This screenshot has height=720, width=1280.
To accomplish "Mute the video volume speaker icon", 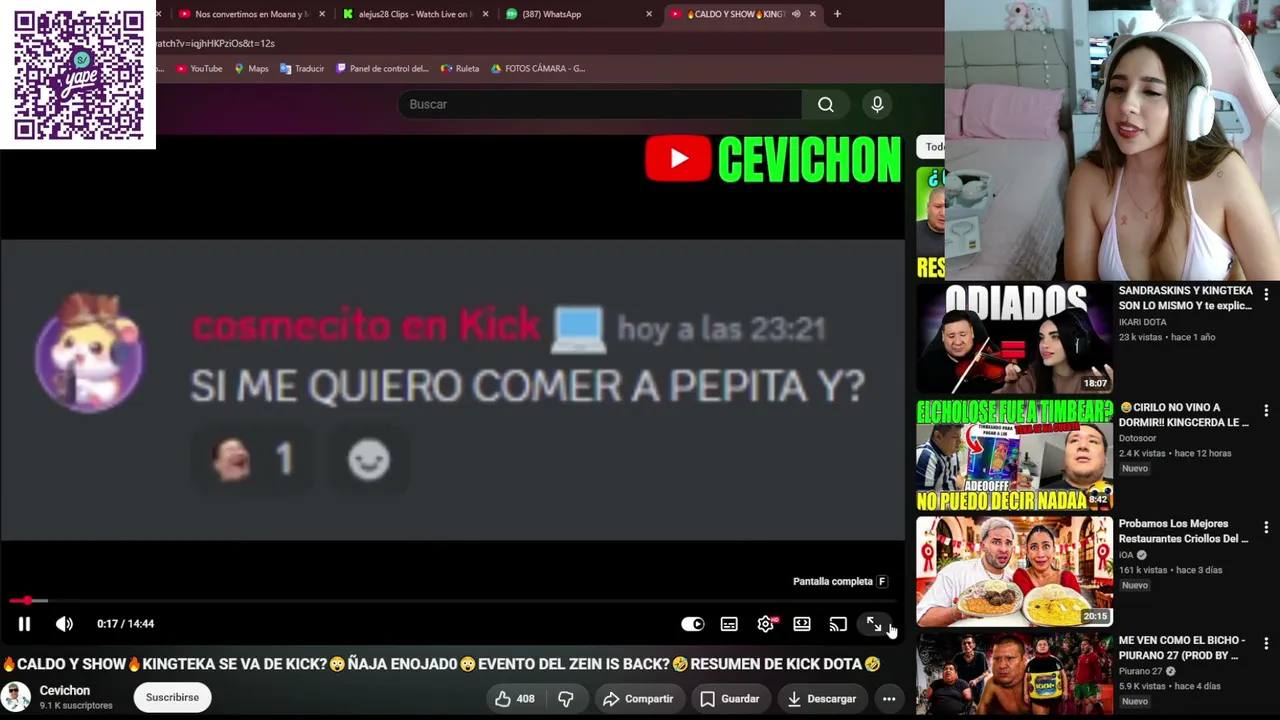I will coord(64,624).
